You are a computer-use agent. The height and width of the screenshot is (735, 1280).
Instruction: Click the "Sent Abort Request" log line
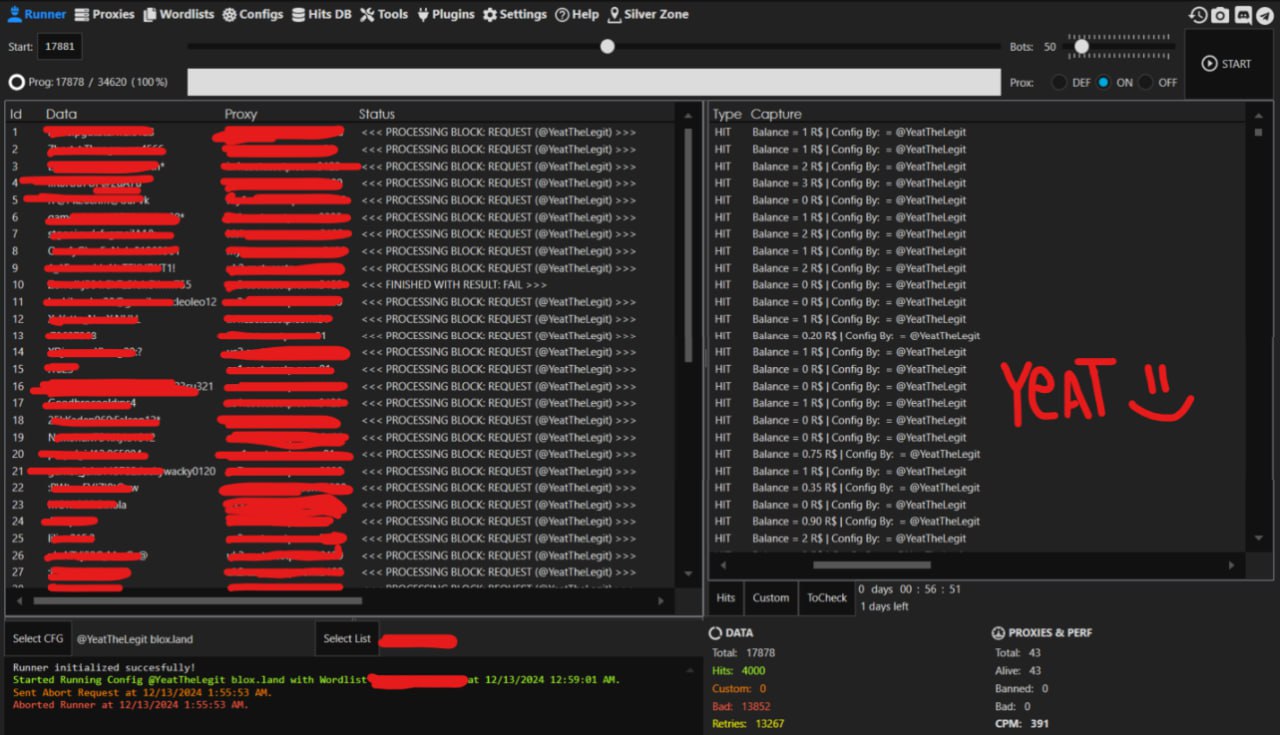tap(142, 692)
